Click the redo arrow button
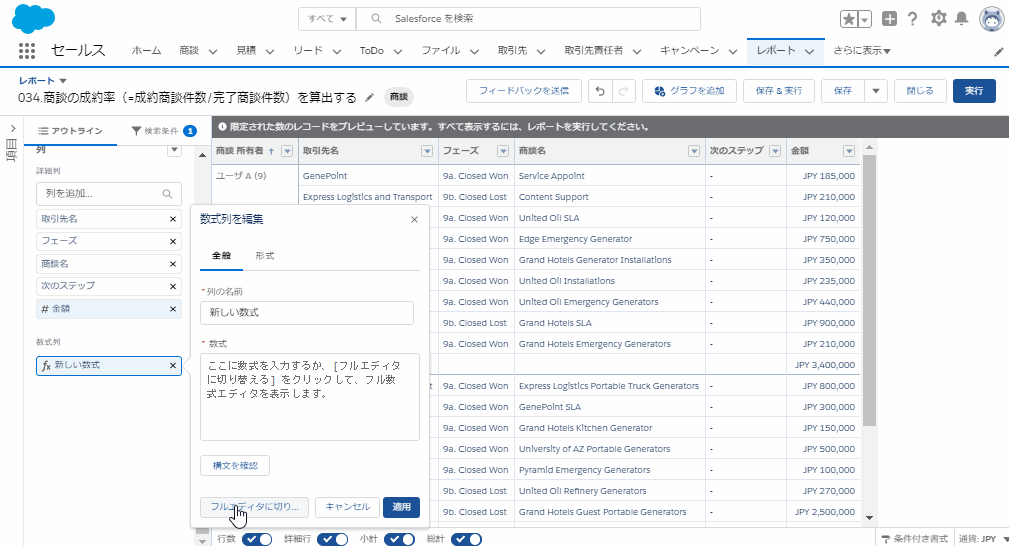 pos(623,91)
